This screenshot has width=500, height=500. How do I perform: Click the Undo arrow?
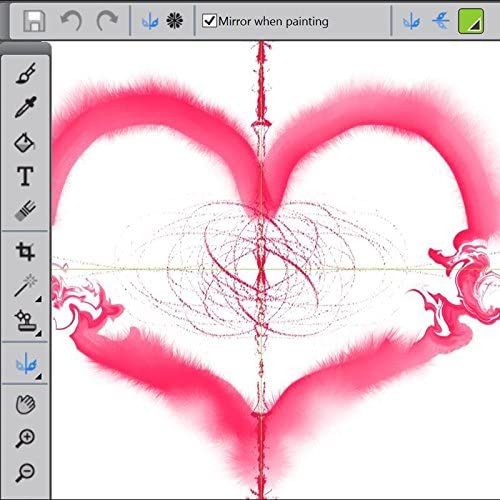pos(71,21)
